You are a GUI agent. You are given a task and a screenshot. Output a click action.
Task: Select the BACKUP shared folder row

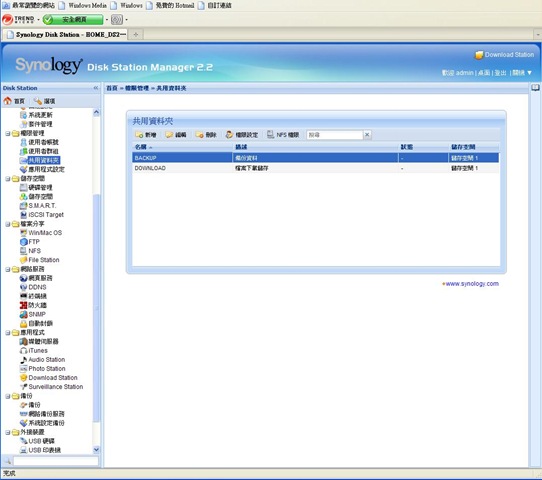pyautogui.click(x=316, y=158)
